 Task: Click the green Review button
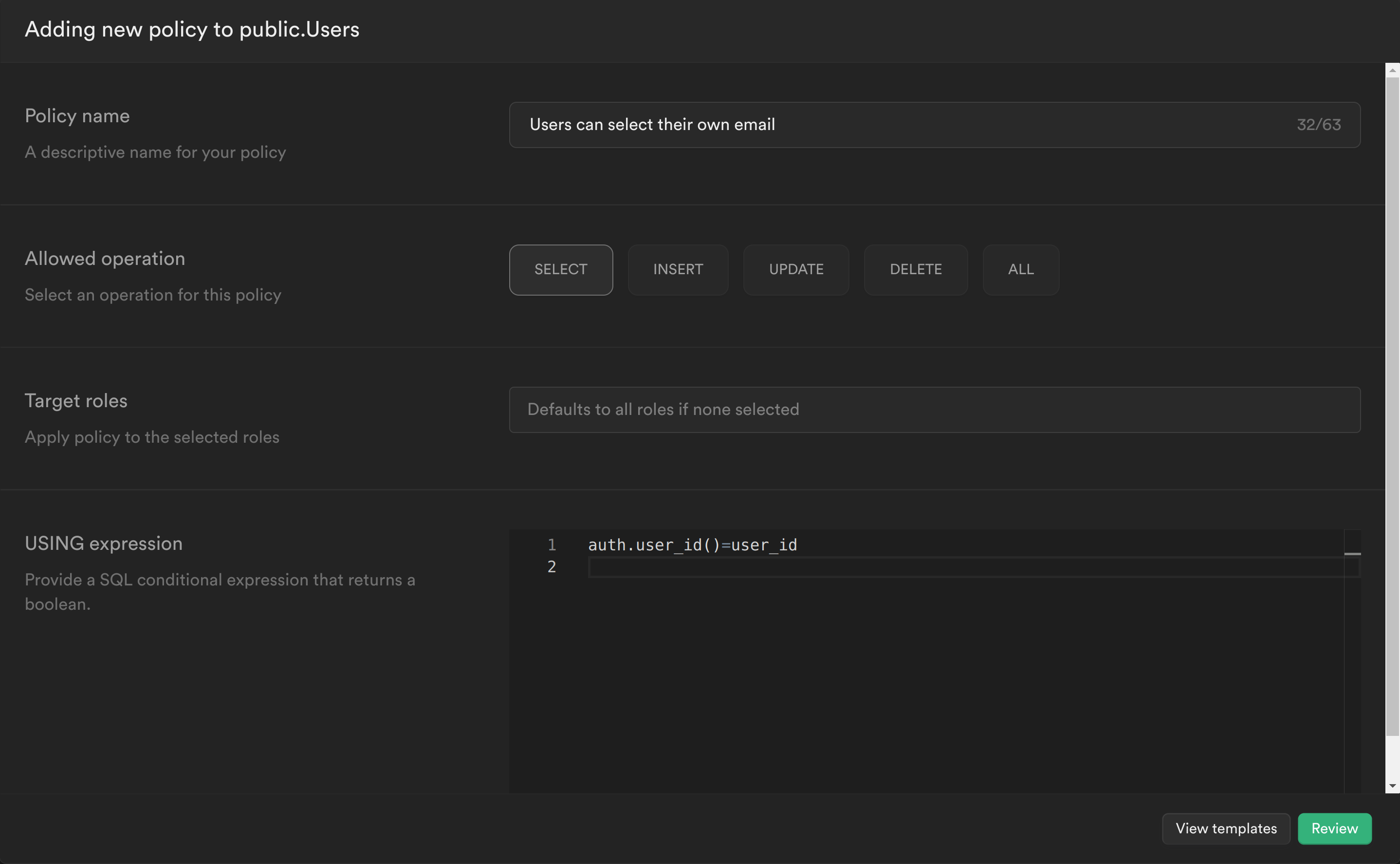[x=1334, y=828]
